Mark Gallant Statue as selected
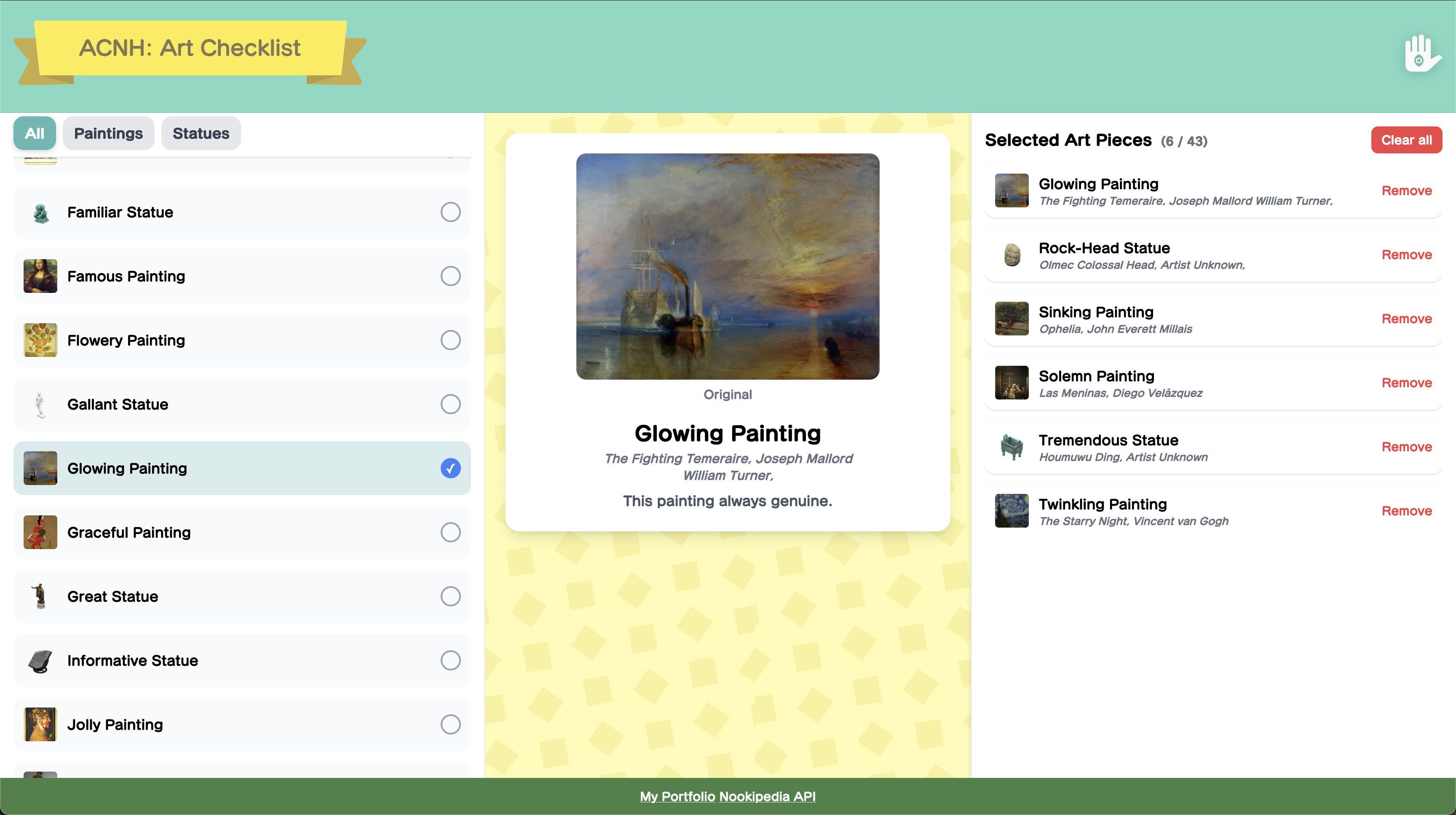The height and width of the screenshot is (815, 1456). (450, 404)
